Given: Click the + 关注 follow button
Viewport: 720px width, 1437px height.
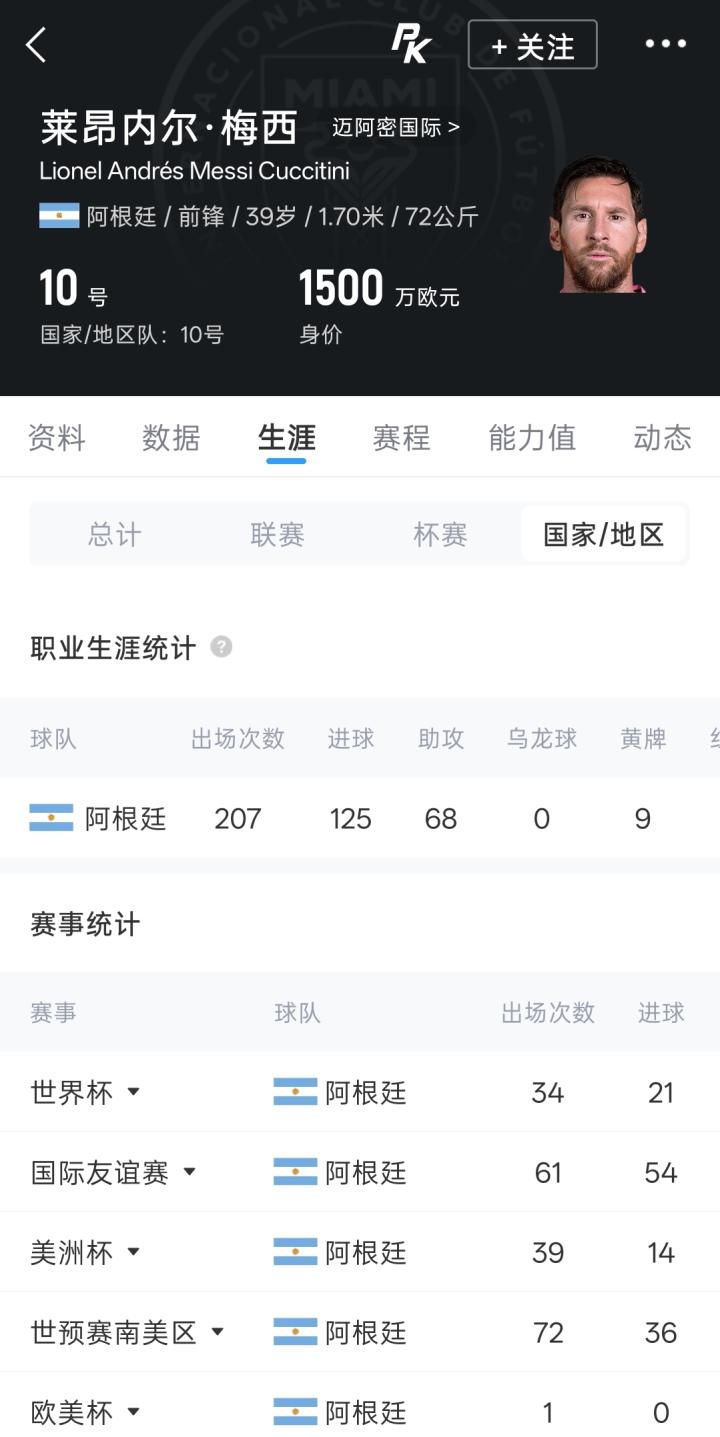Looking at the screenshot, I should (533, 45).
